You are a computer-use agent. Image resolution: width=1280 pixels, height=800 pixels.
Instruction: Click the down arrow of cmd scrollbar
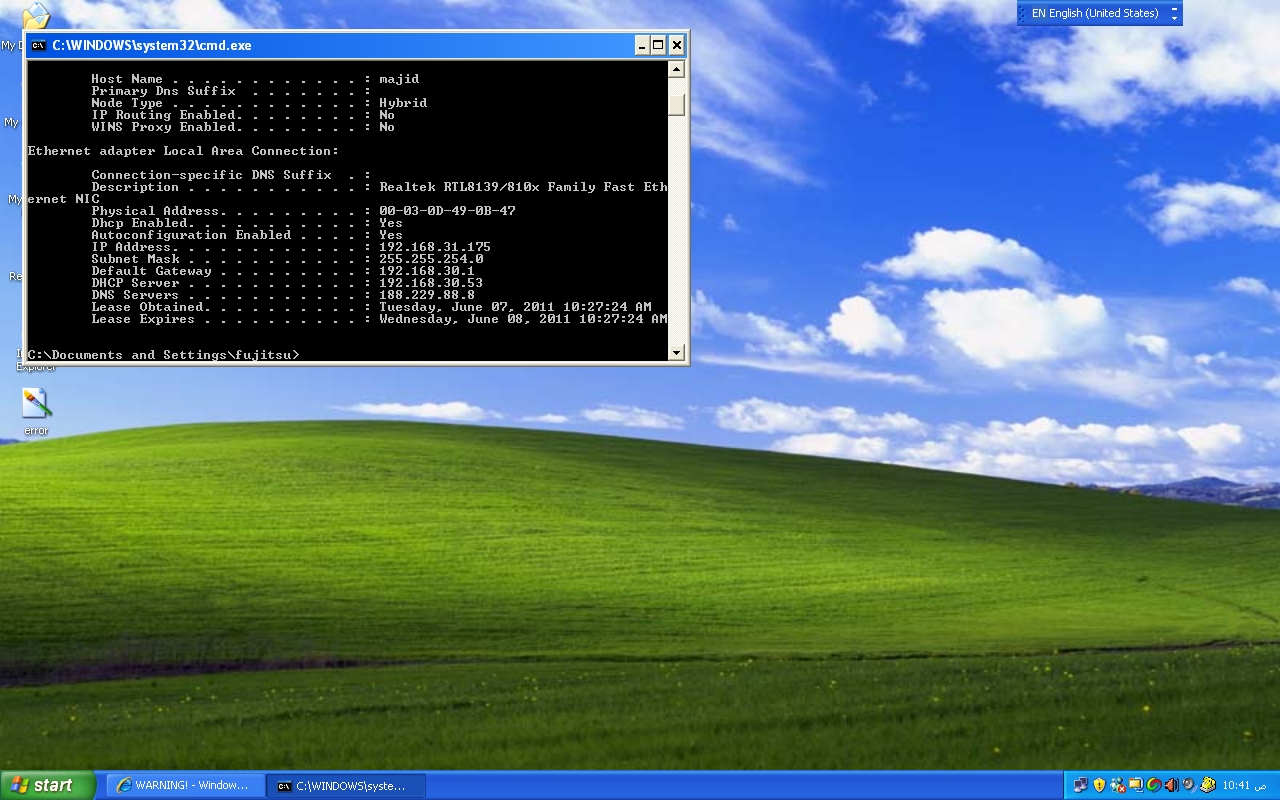[676, 352]
